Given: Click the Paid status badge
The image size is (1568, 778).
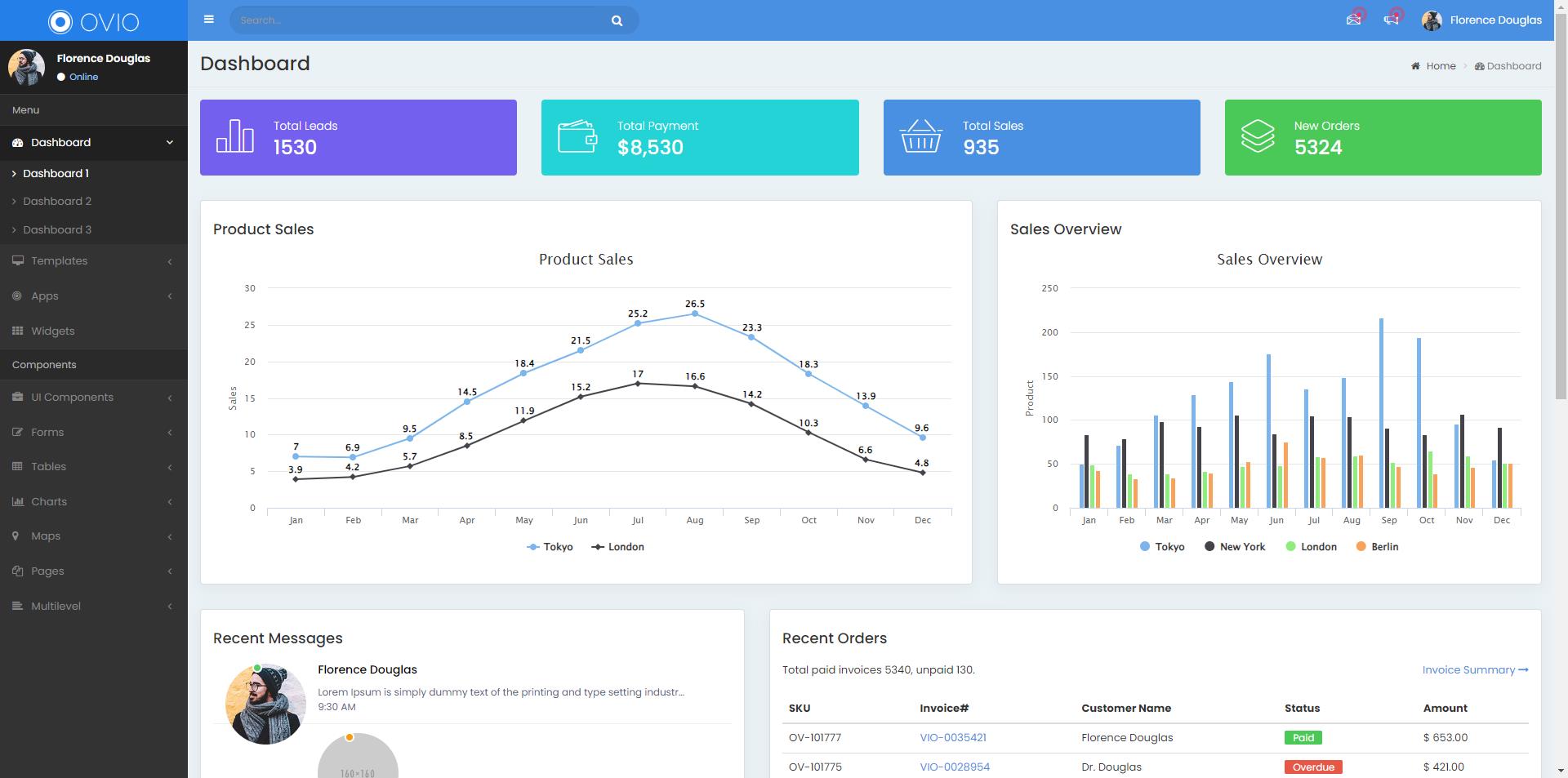Looking at the screenshot, I should (1303, 738).
